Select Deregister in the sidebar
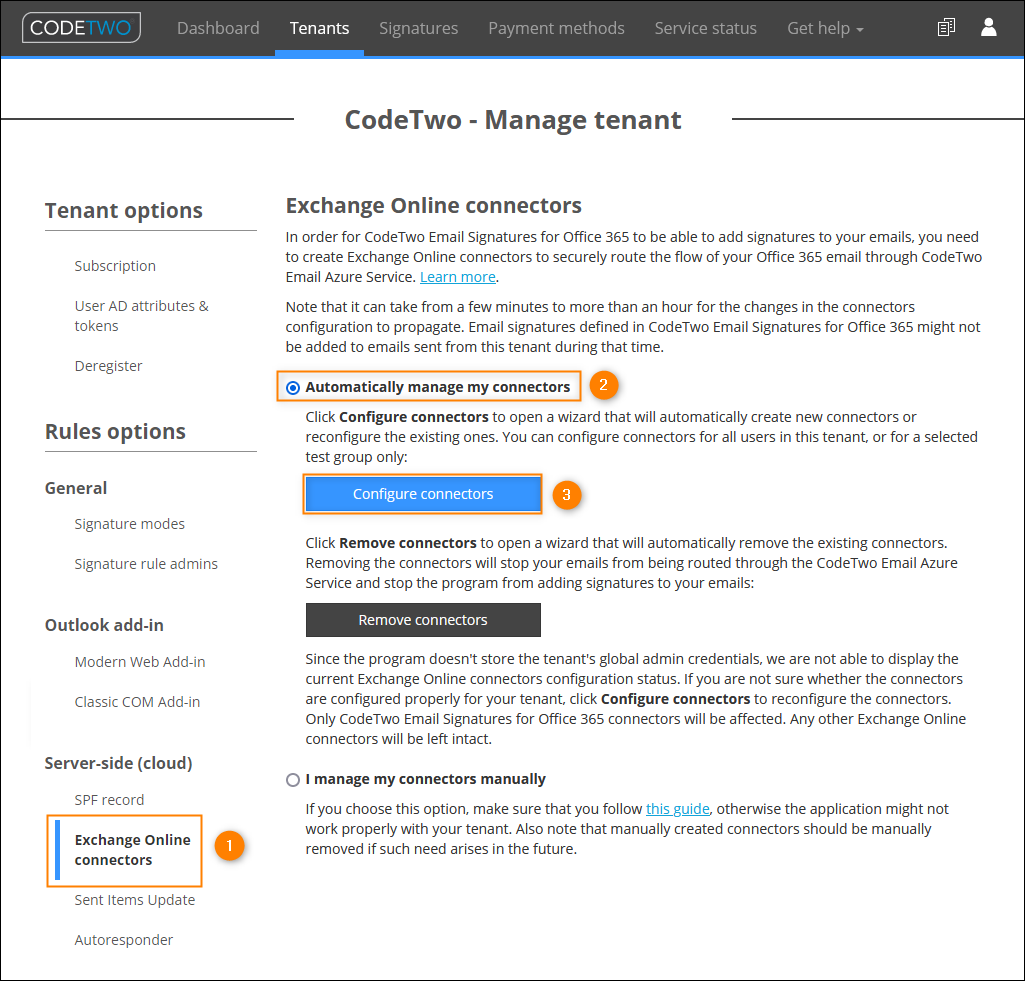Image resolution: width=1025 pixels, height=981 pixels. point(108,365)
